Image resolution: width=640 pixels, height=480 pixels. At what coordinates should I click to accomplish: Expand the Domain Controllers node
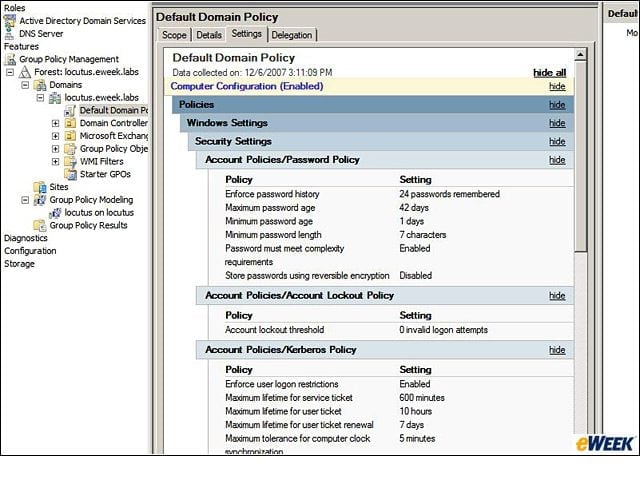[56, 123]
